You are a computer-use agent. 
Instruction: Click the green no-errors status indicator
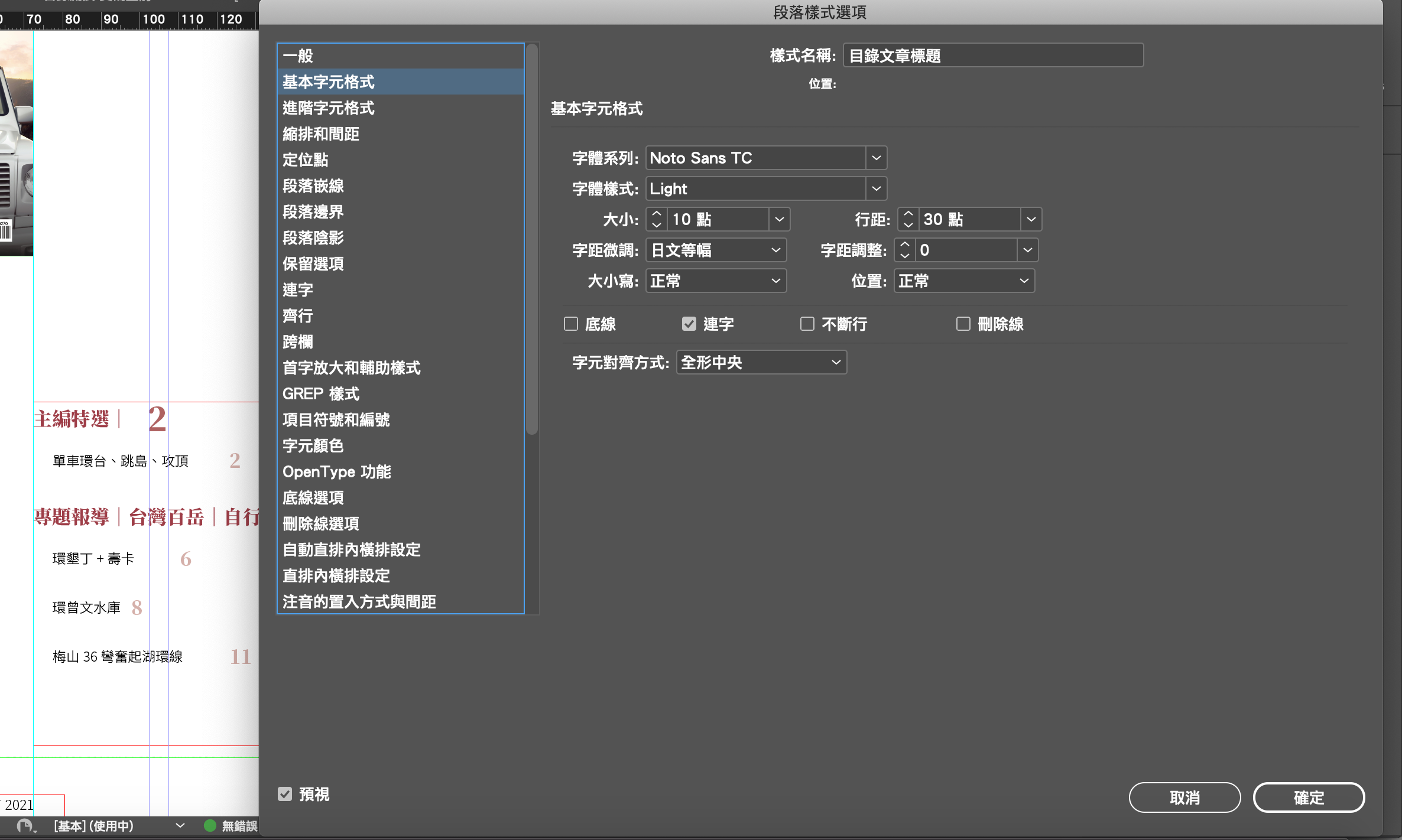pos(210,825)
